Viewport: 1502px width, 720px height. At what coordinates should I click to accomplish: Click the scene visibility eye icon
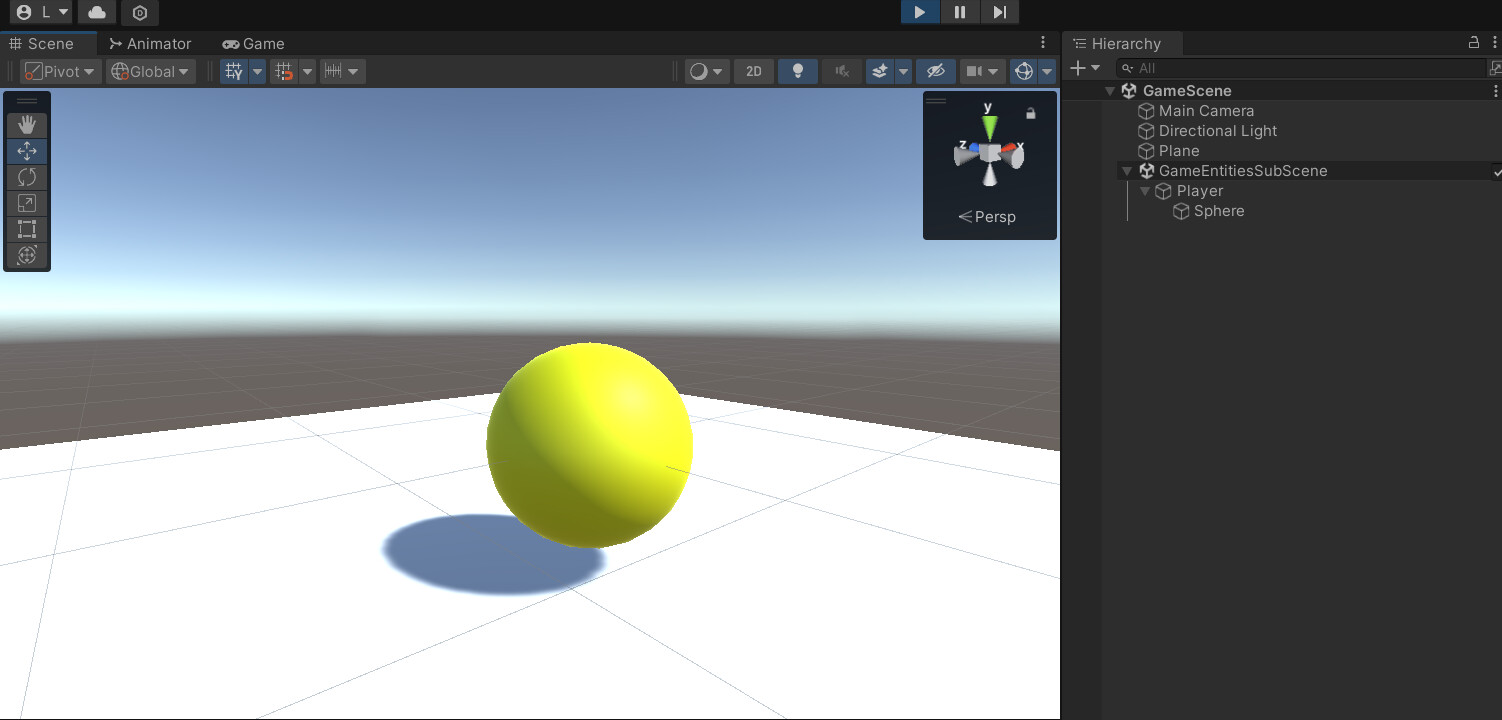935,71
